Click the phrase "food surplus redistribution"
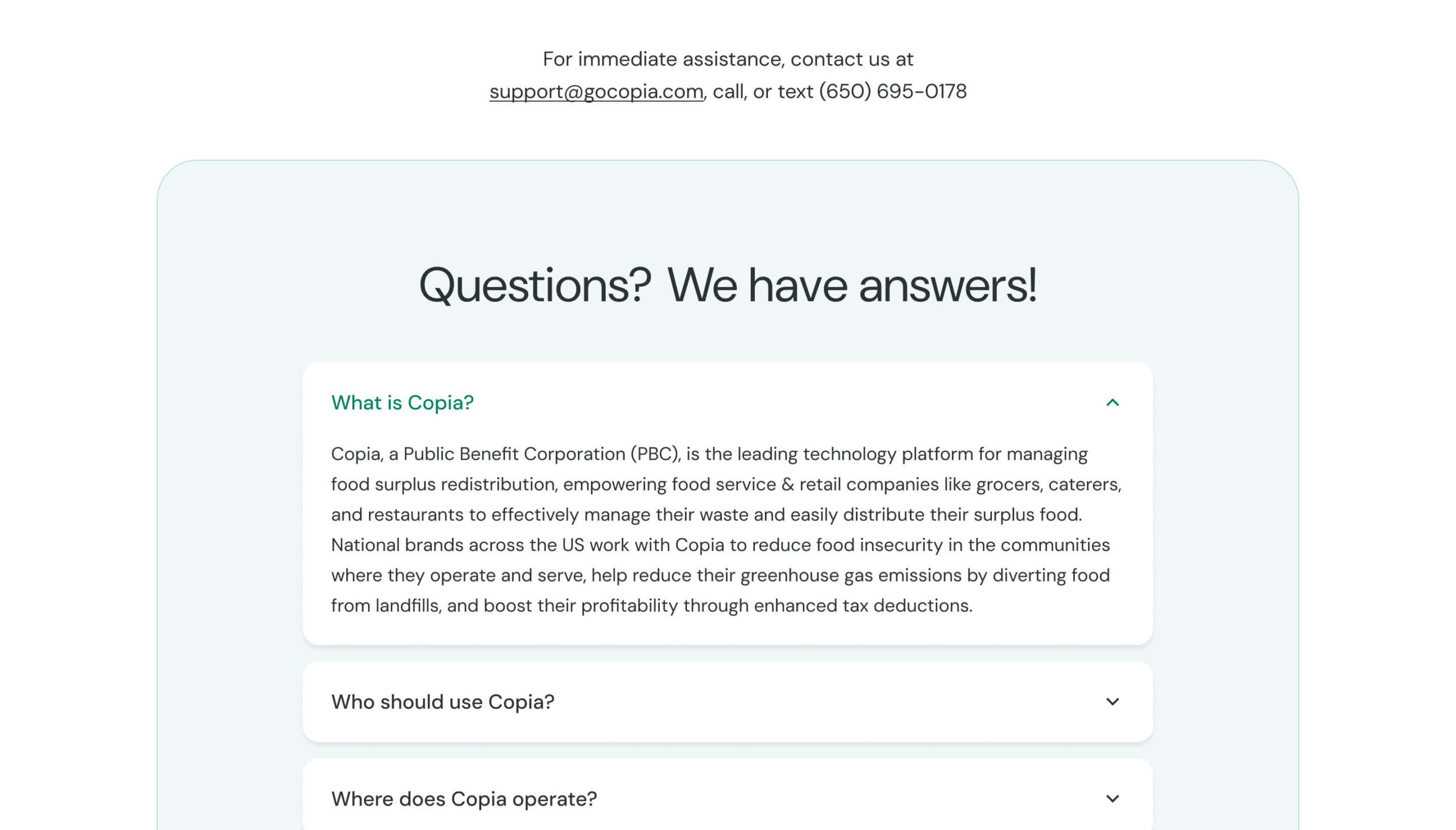This screenshot has height=830, width=1456. coord(443,484)
